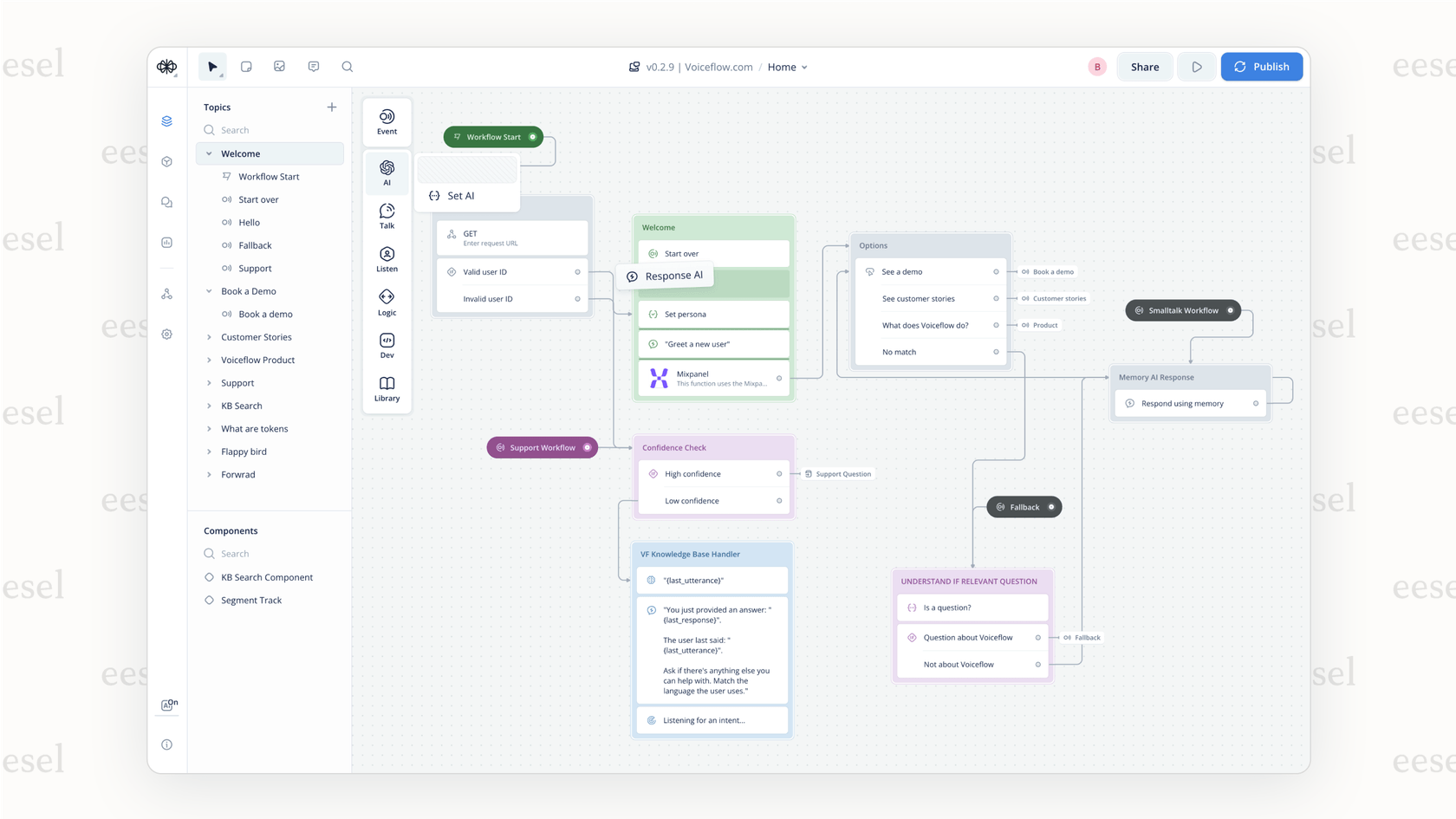This screenshot has height=819, width=1456.
Task: Open the Listen step category
Action: [x=387, y=258]
